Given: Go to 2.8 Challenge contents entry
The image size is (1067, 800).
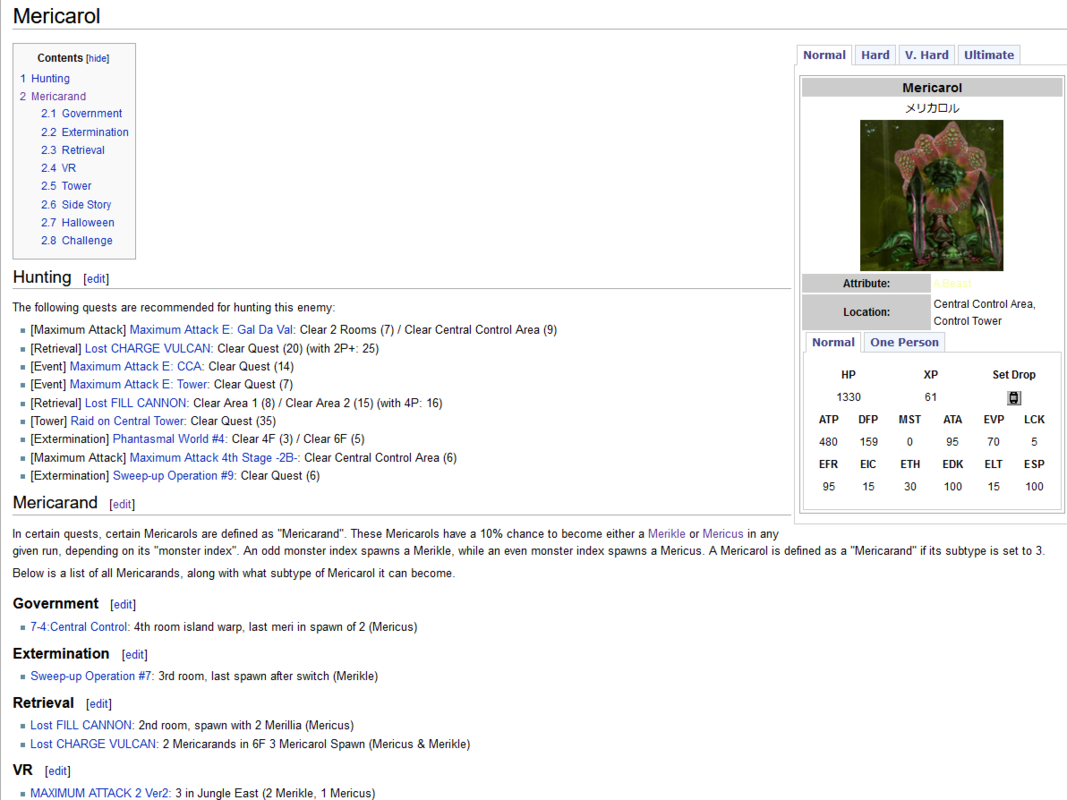Looking at the screenshot, I should click(x=77, y=240).
